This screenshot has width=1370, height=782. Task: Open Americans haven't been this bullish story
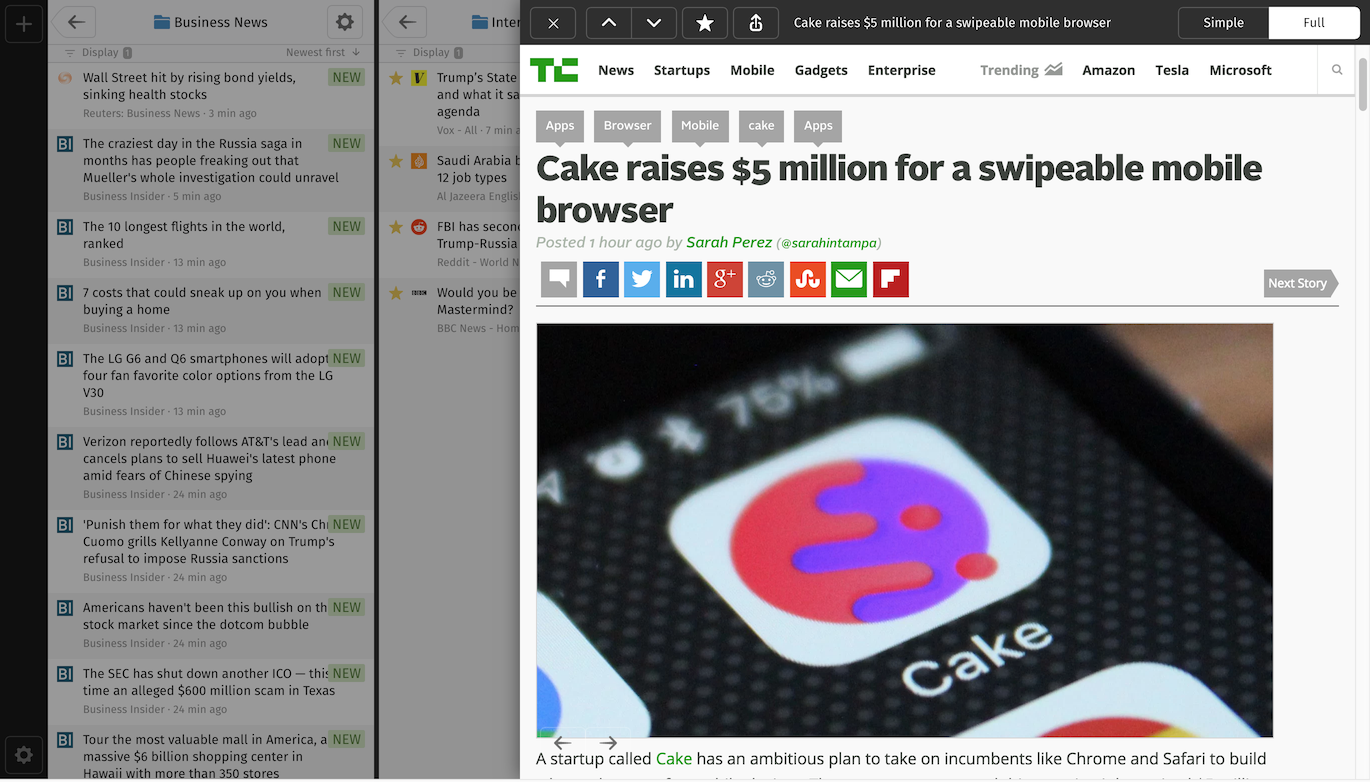[x=211, y=625]
